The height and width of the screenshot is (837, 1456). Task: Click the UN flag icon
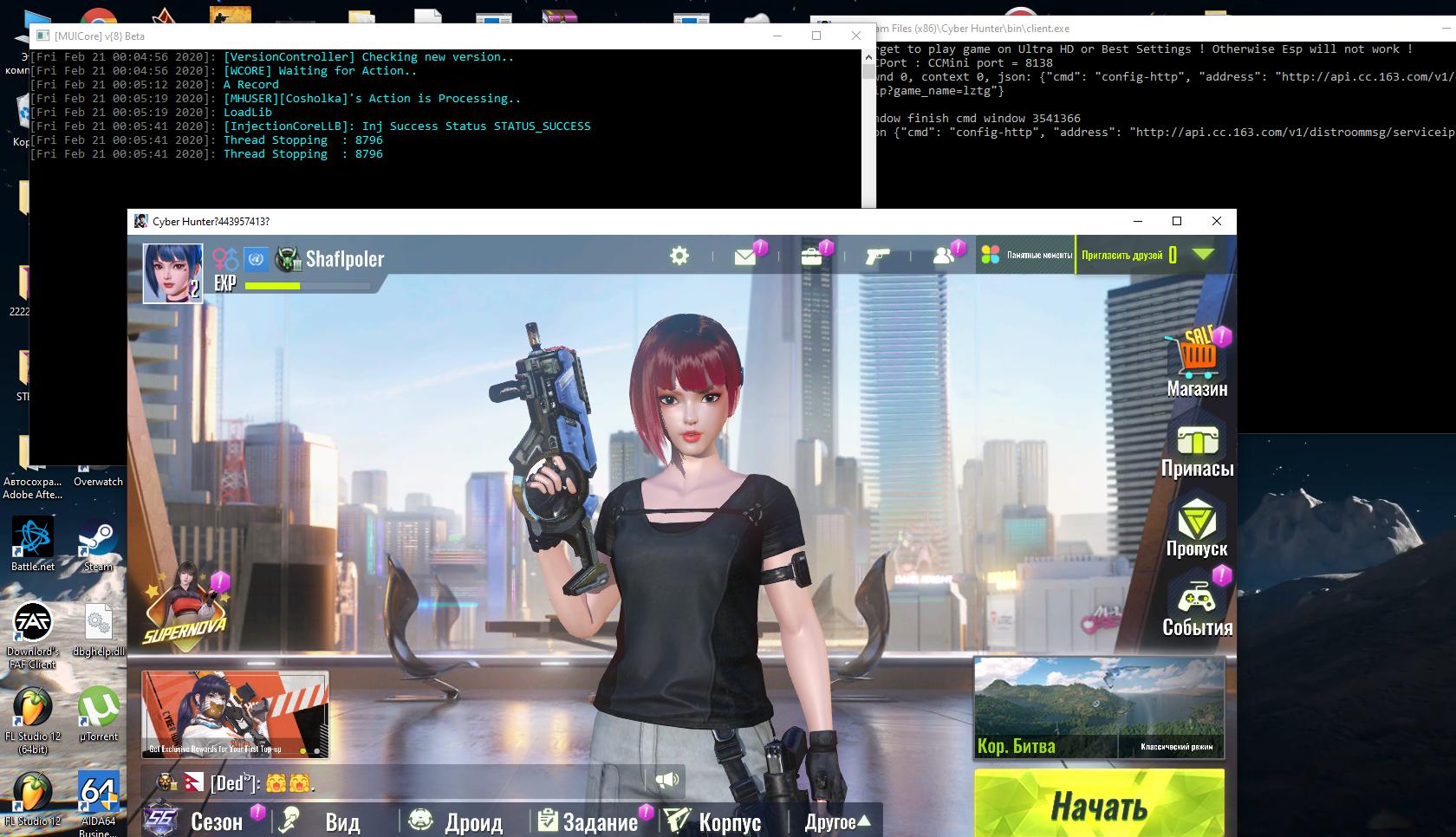point(256,258)
